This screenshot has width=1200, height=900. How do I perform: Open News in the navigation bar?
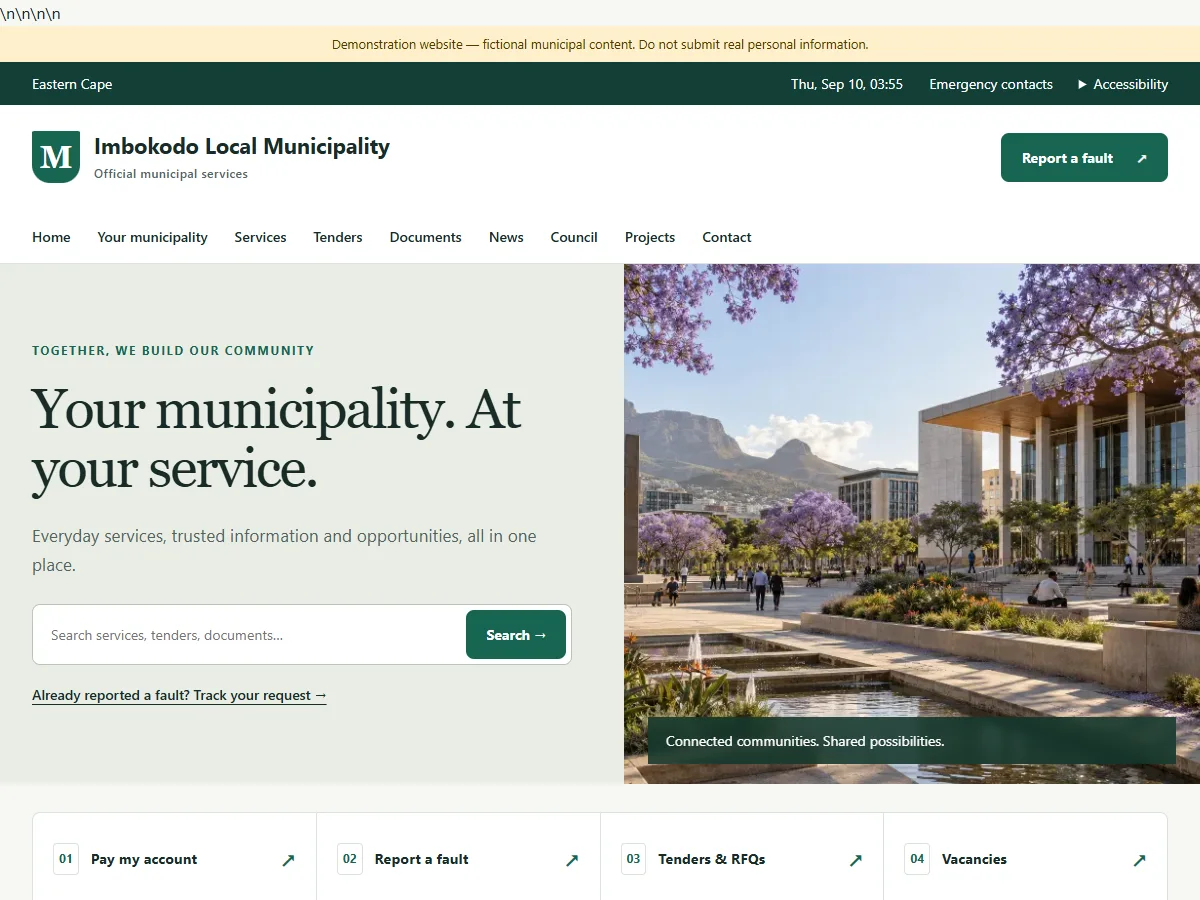pyautogui.click(x=506, y=237)
